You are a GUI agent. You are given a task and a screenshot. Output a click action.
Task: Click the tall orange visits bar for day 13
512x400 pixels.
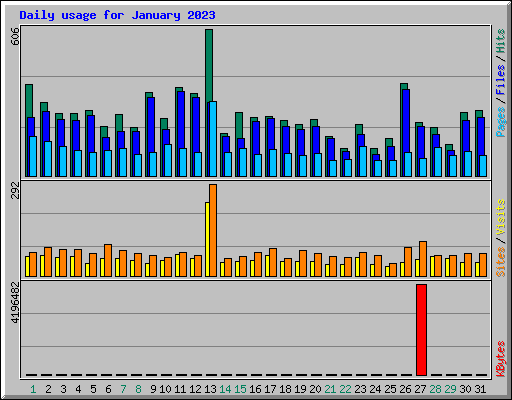pos(213,230)
